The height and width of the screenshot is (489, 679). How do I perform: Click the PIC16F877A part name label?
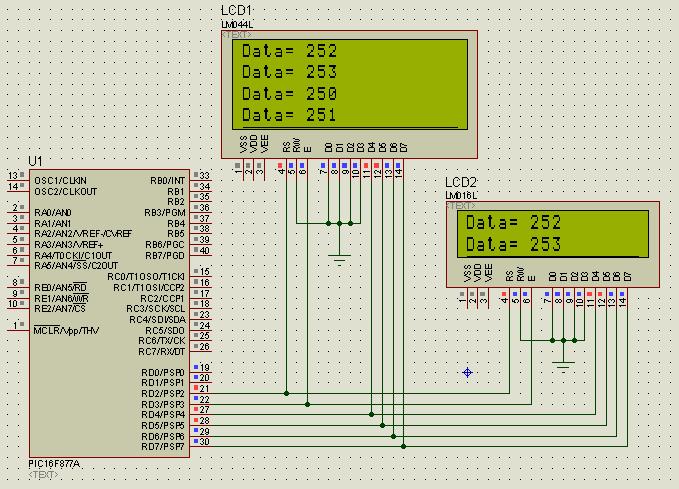[x=54, y=464]
